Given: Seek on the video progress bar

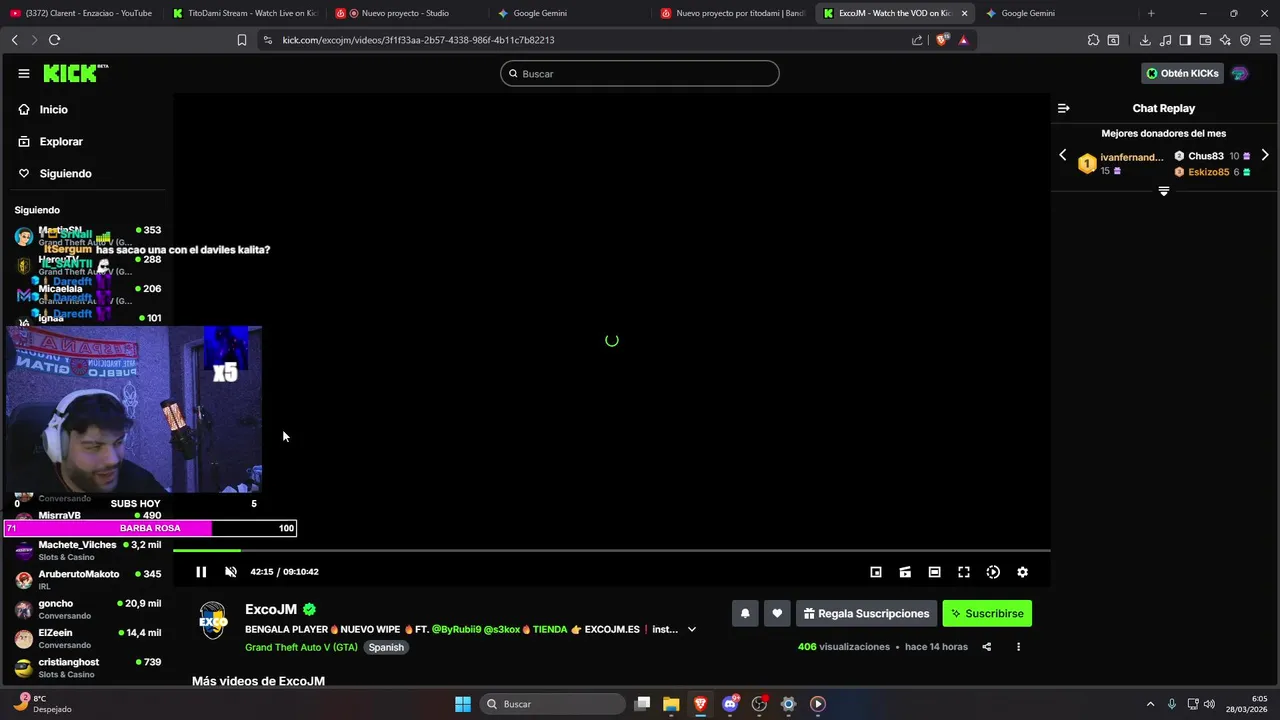Looking at the screenshot, I should pyautogui.click(x=611, y=550).
